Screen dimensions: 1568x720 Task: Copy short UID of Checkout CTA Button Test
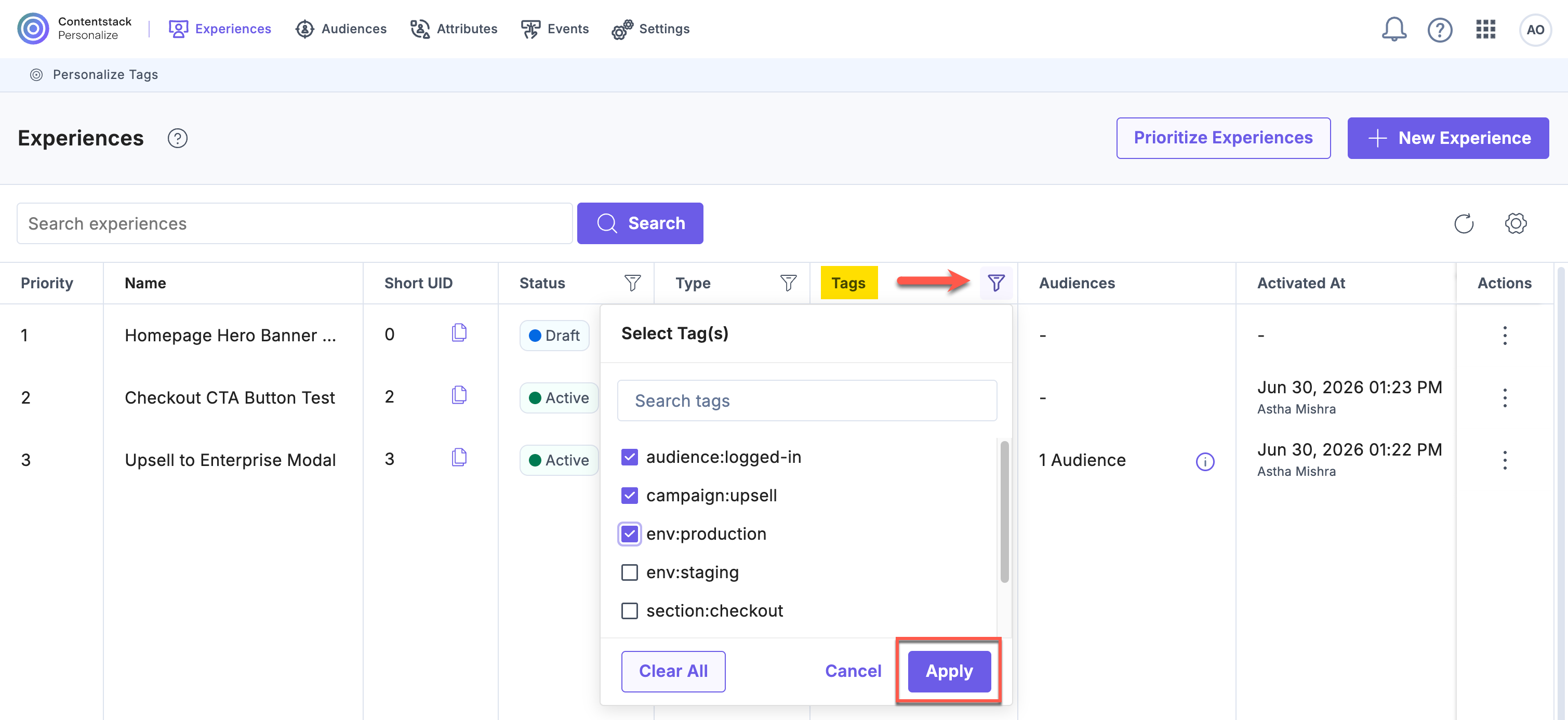459,395
